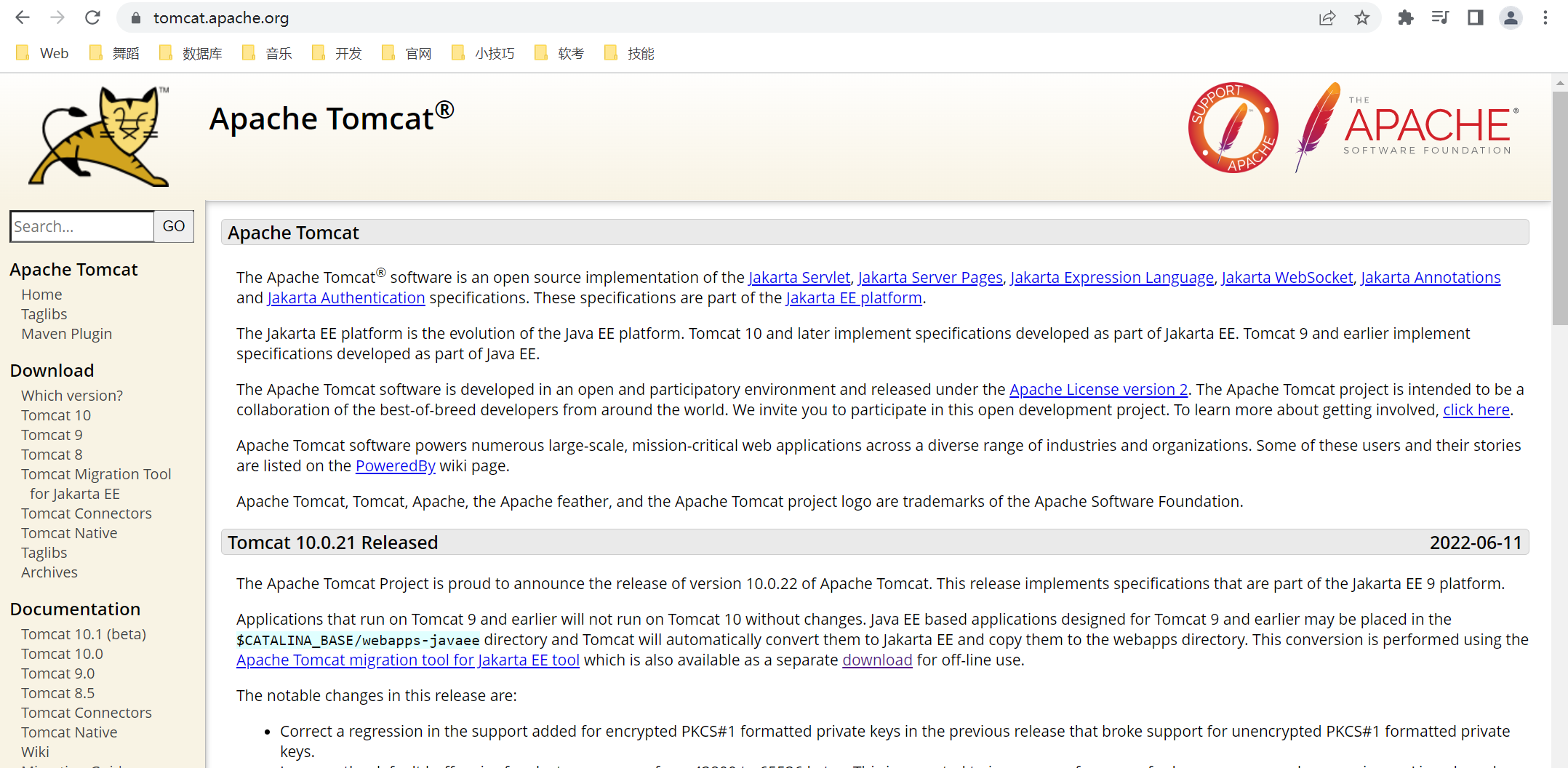
Task: Open the user profile avatar
Action: click(1511, 17)
